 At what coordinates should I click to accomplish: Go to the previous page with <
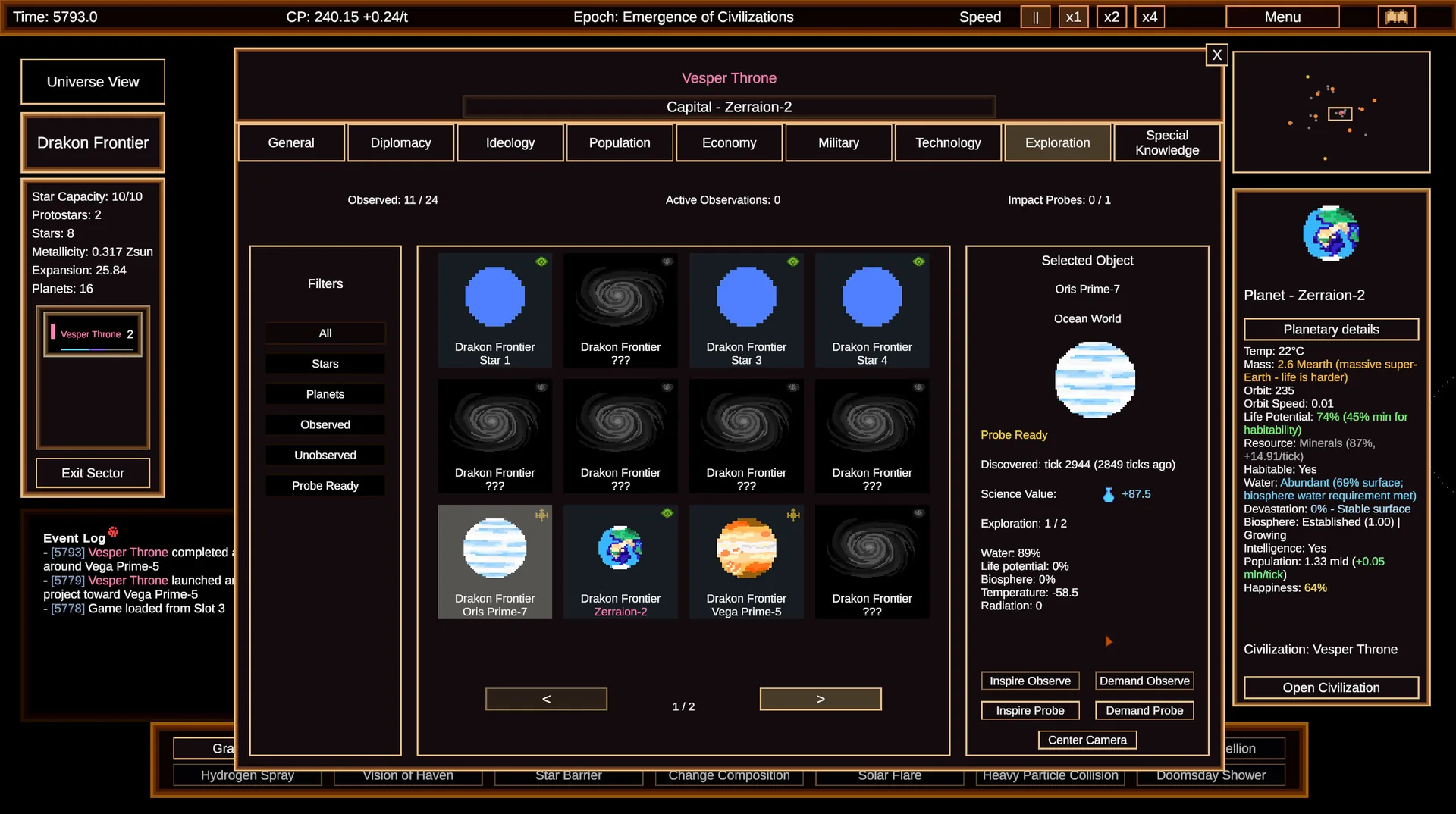(x=546, y=699)
